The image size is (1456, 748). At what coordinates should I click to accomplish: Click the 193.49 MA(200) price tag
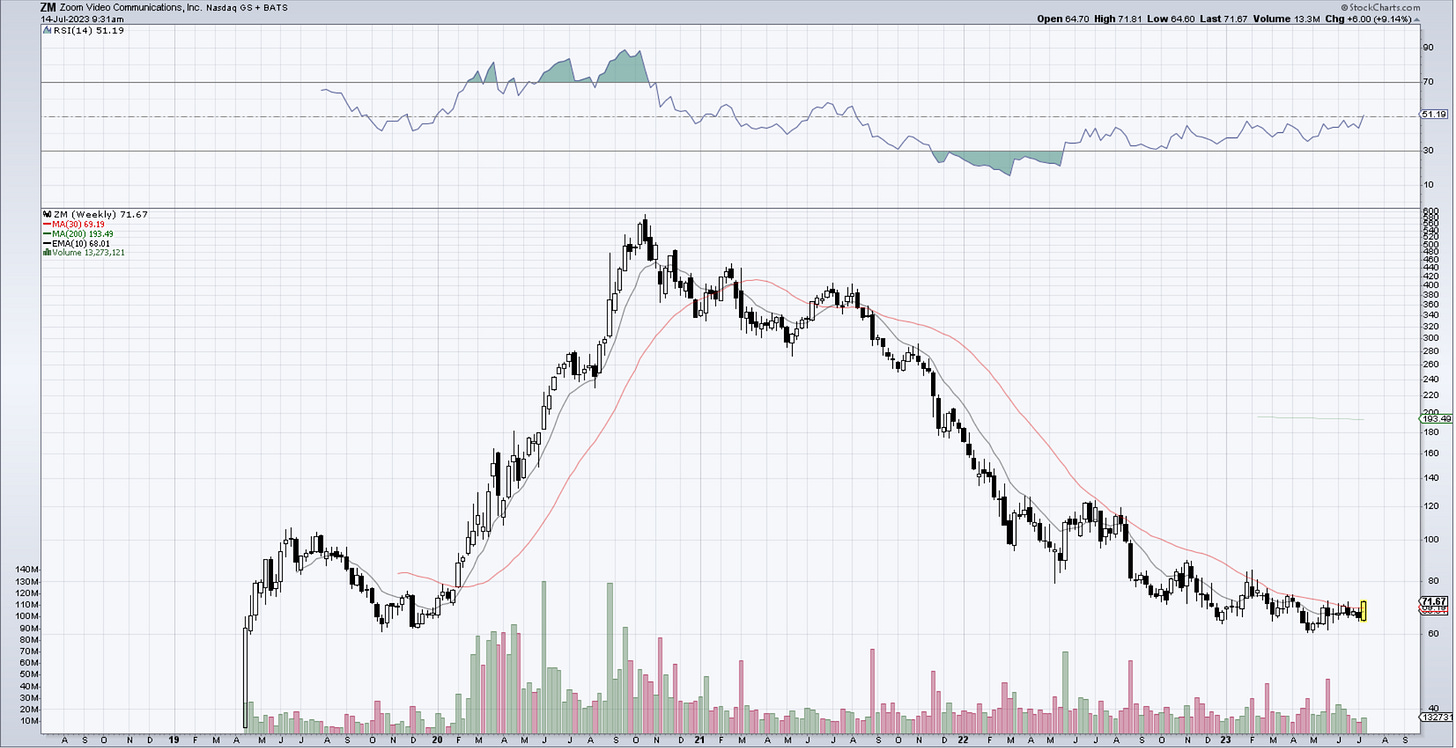click(x=1435, y=420)
